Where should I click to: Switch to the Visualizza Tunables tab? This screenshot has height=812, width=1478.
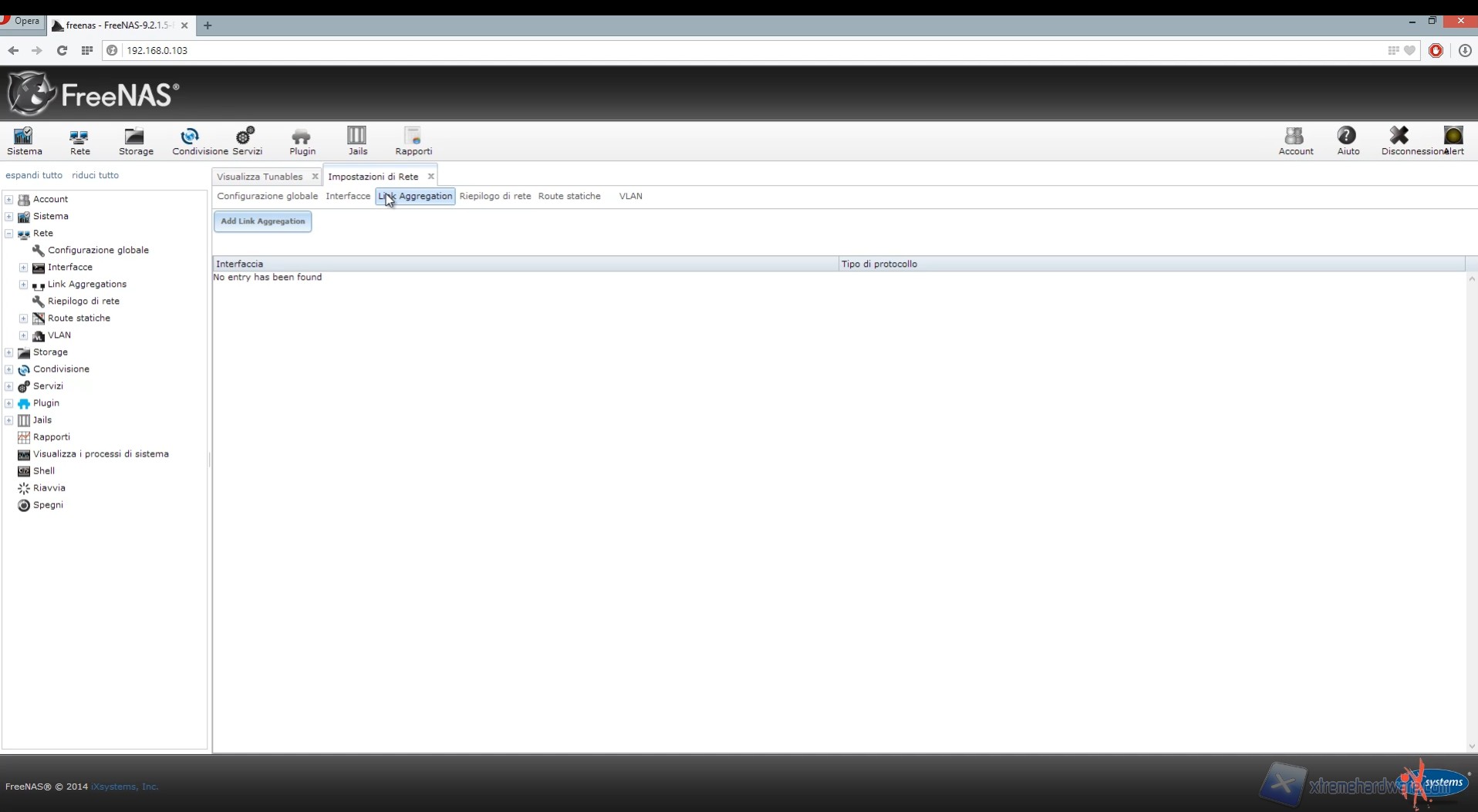pos(259,177)
